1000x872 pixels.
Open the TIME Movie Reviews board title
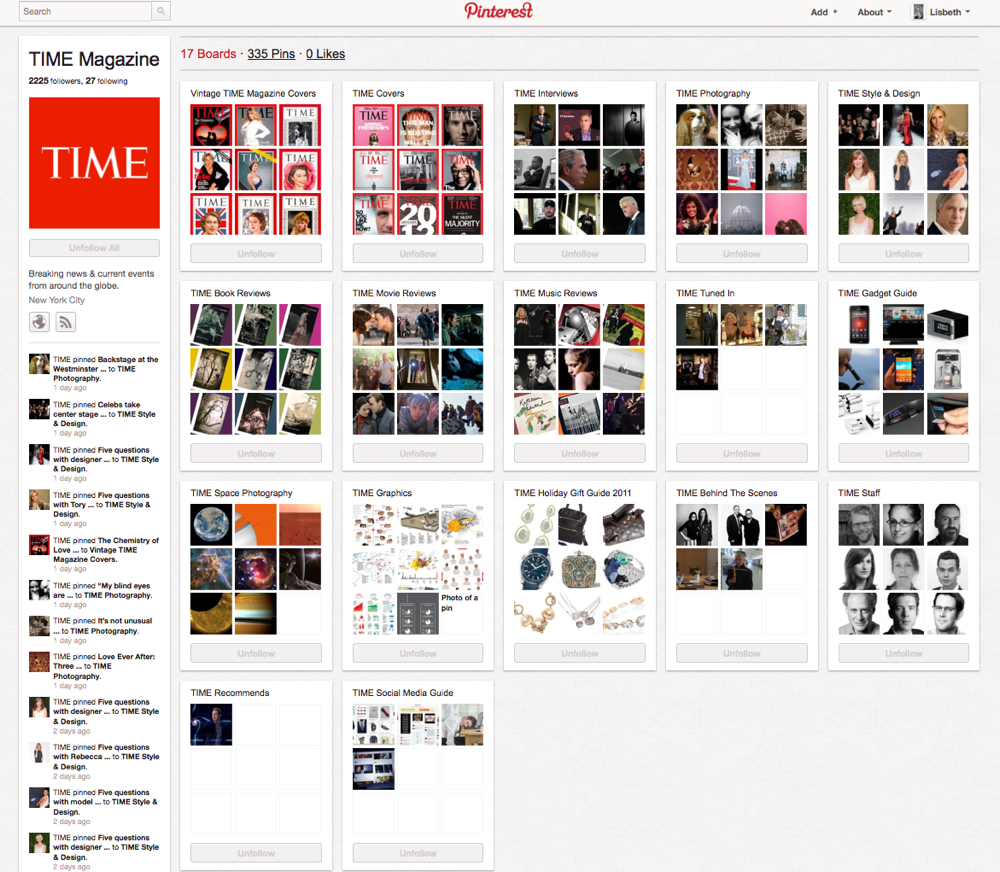pyautogui.click(x=394, y=293)
